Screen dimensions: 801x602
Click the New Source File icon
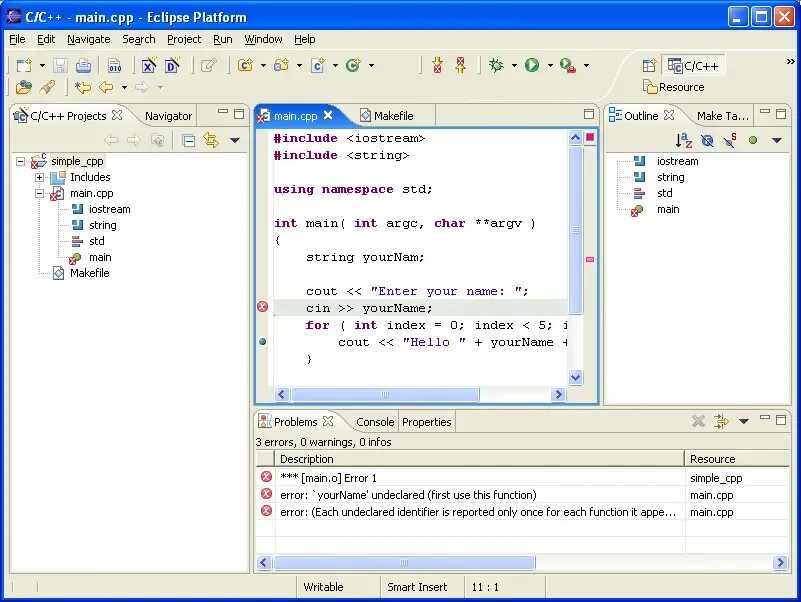(318, 65)
